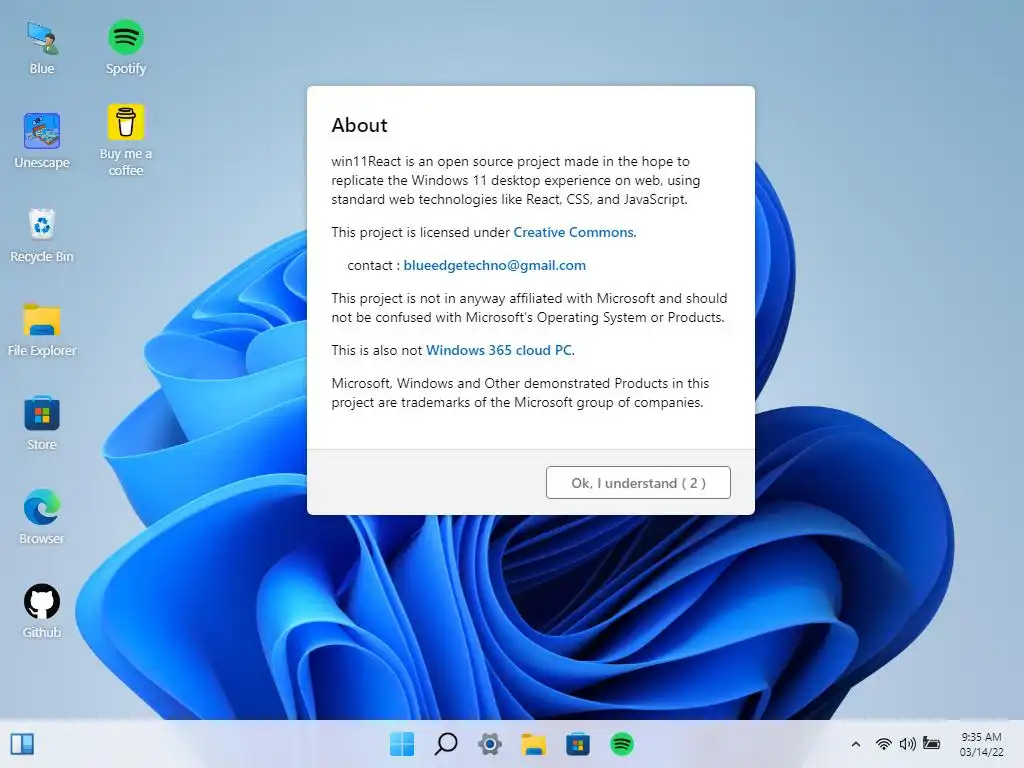Click the Ok, I understand button
1024x768 pixels.
pos(638,483)
